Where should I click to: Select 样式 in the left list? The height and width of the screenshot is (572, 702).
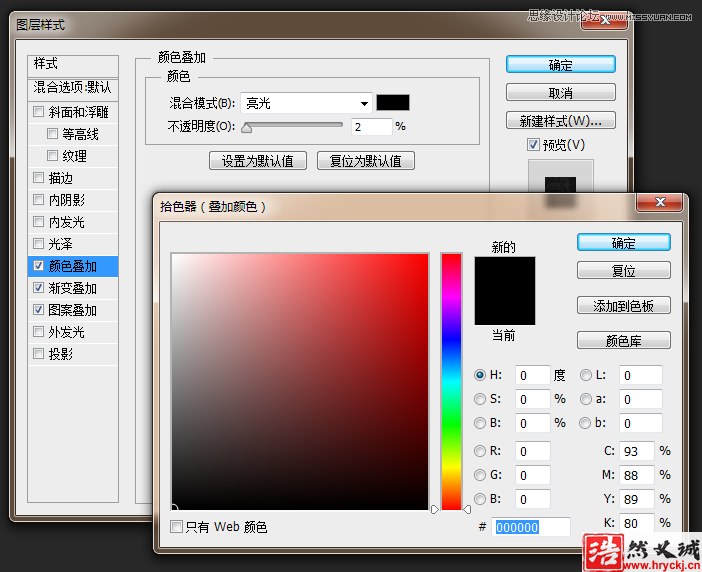(73, 65)
